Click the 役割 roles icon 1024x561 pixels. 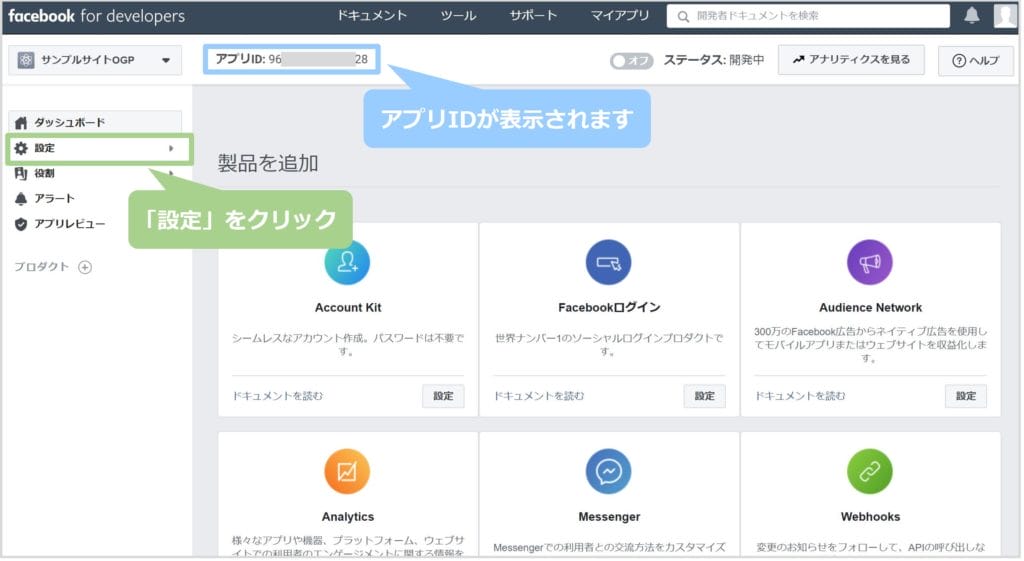click(x=21, y=174)
